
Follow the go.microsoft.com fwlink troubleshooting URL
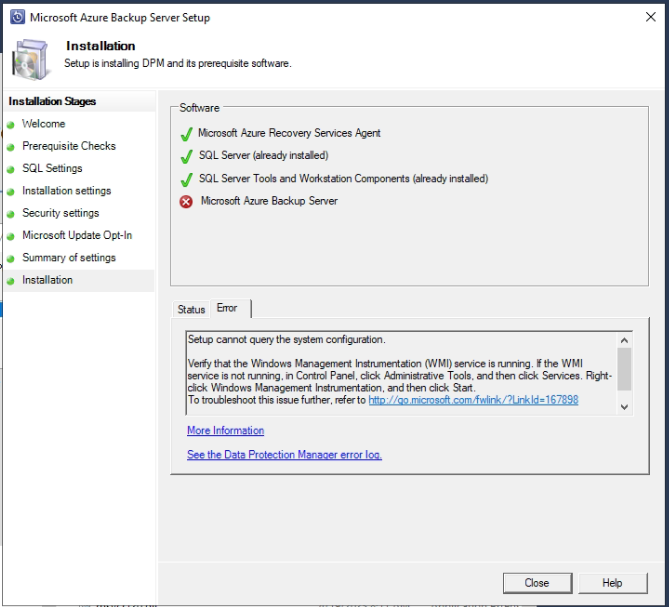pos(473,400)
